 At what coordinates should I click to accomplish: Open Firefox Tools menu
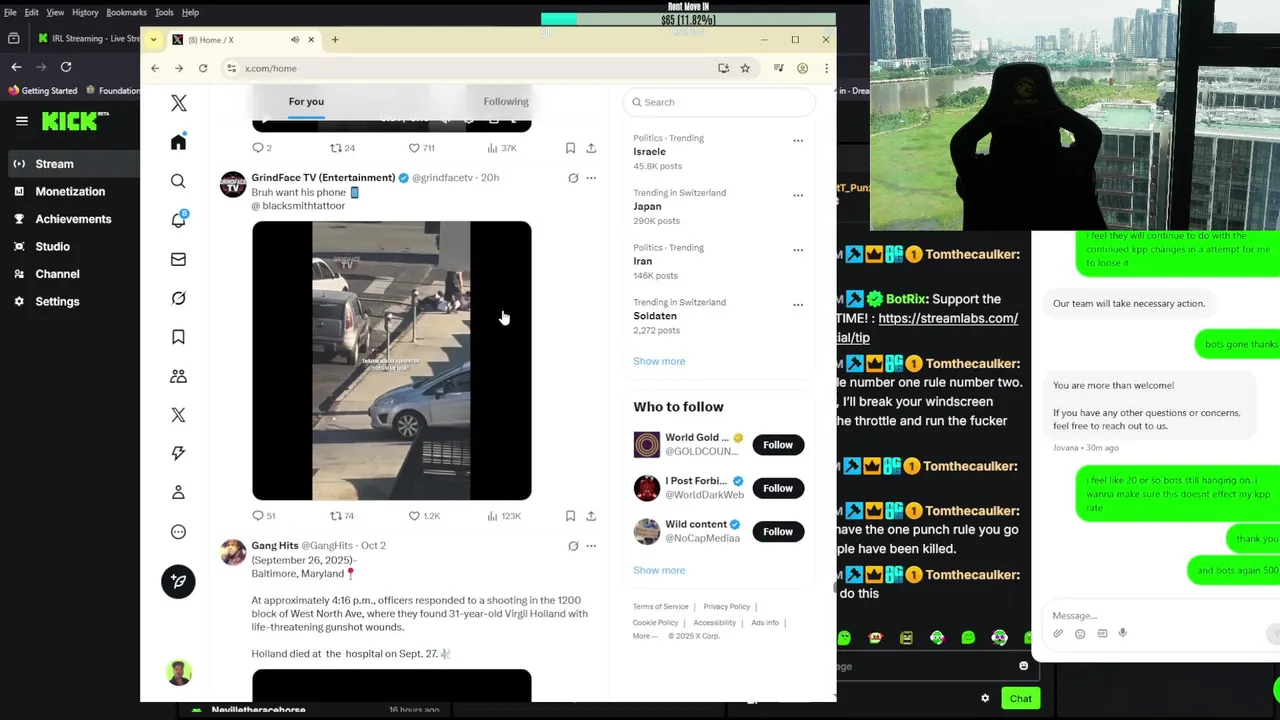[x=164, y=12]
